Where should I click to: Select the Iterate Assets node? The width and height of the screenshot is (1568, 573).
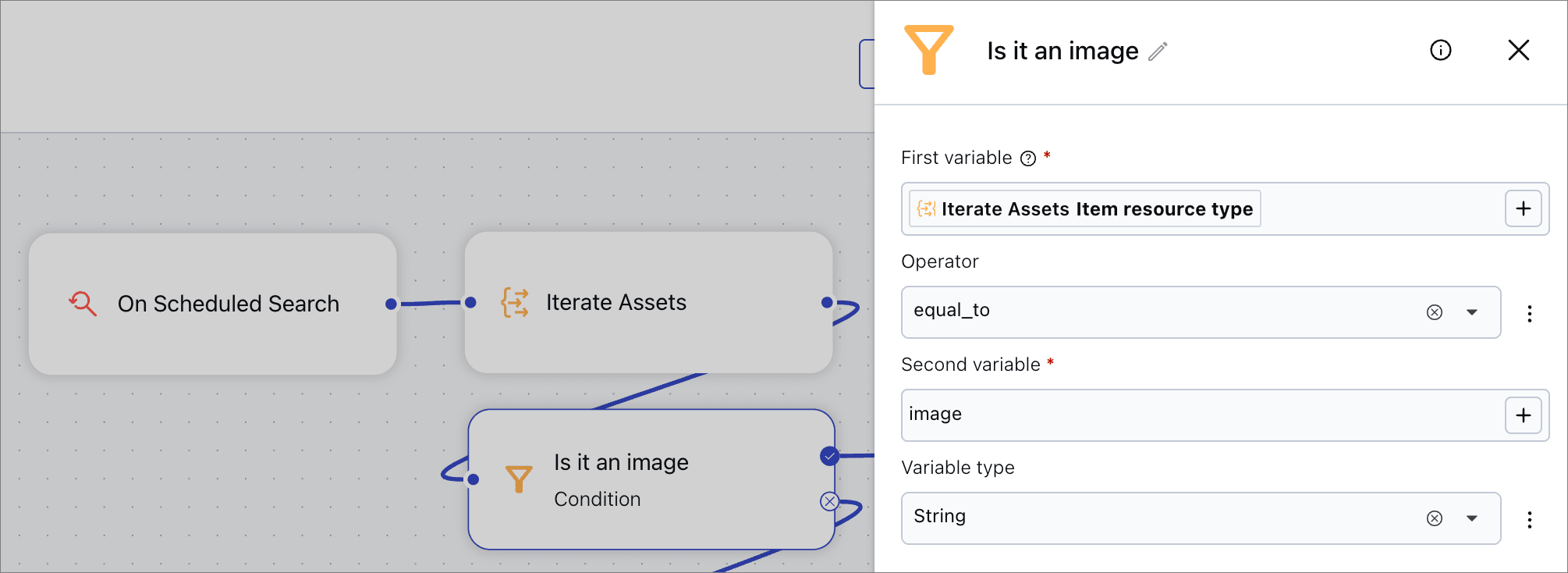click(647, 302)
